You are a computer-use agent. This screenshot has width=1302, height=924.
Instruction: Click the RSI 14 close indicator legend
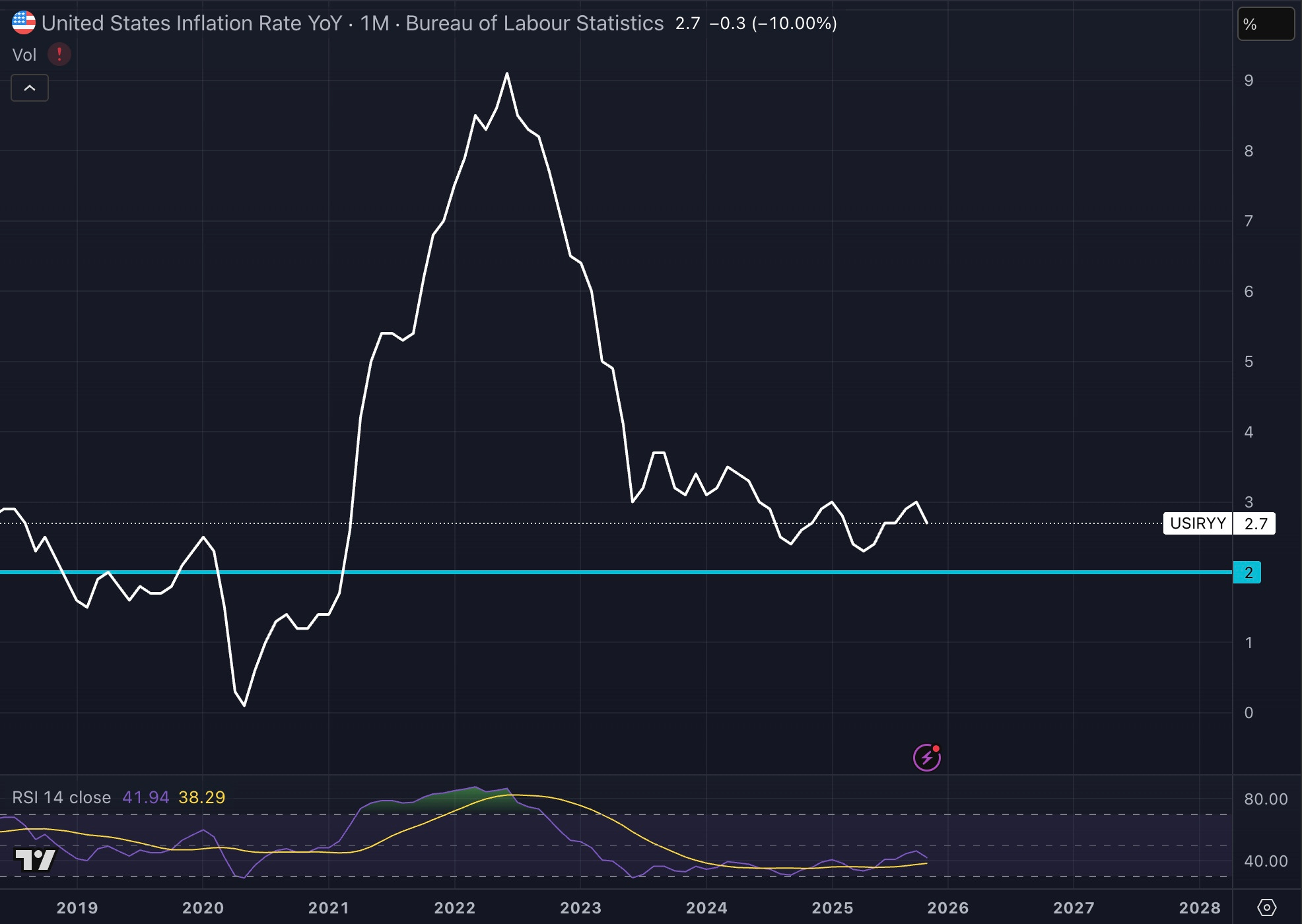pos(61,797)
